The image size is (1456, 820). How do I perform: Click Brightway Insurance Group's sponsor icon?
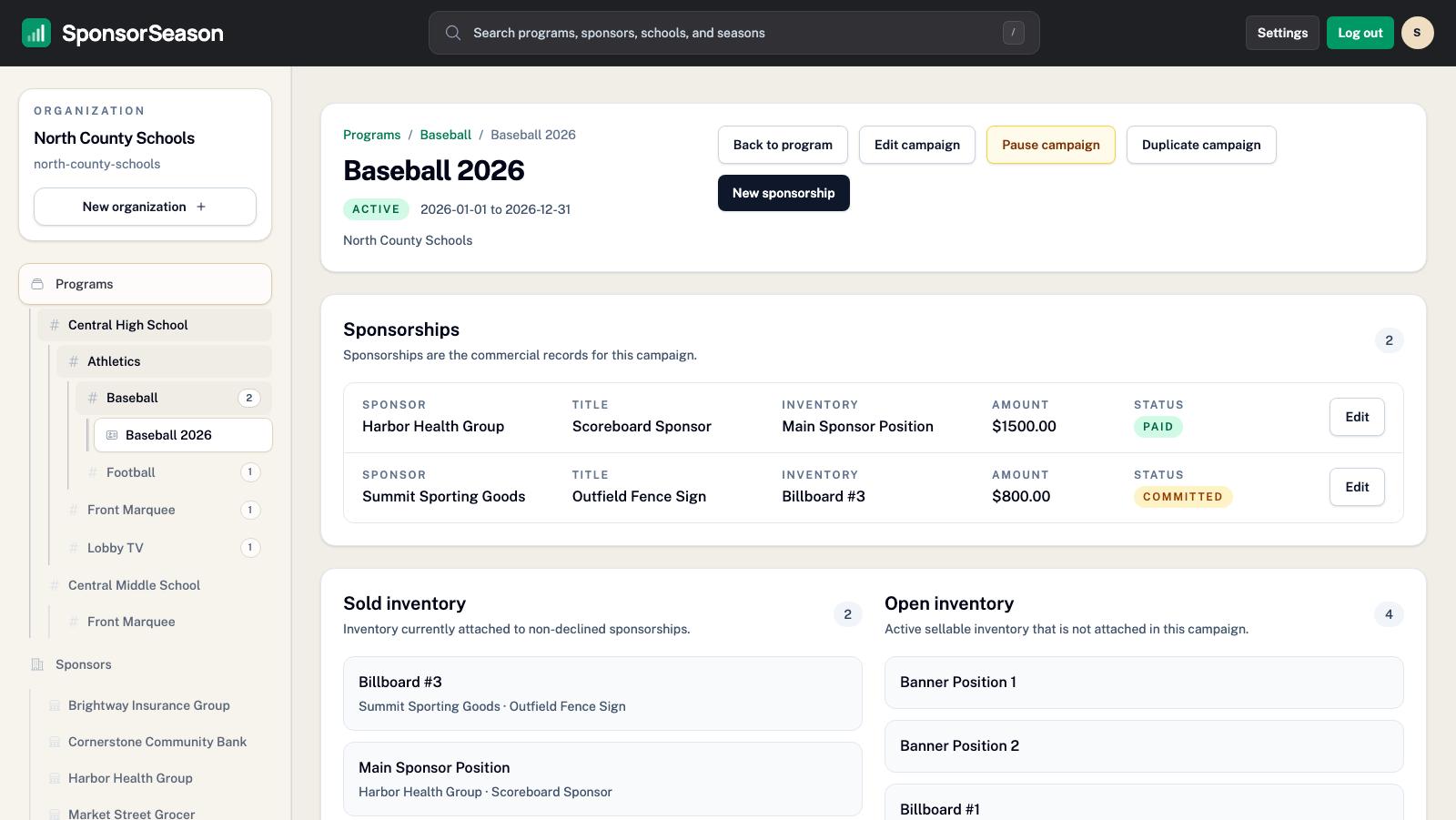[x=54, y=705]
